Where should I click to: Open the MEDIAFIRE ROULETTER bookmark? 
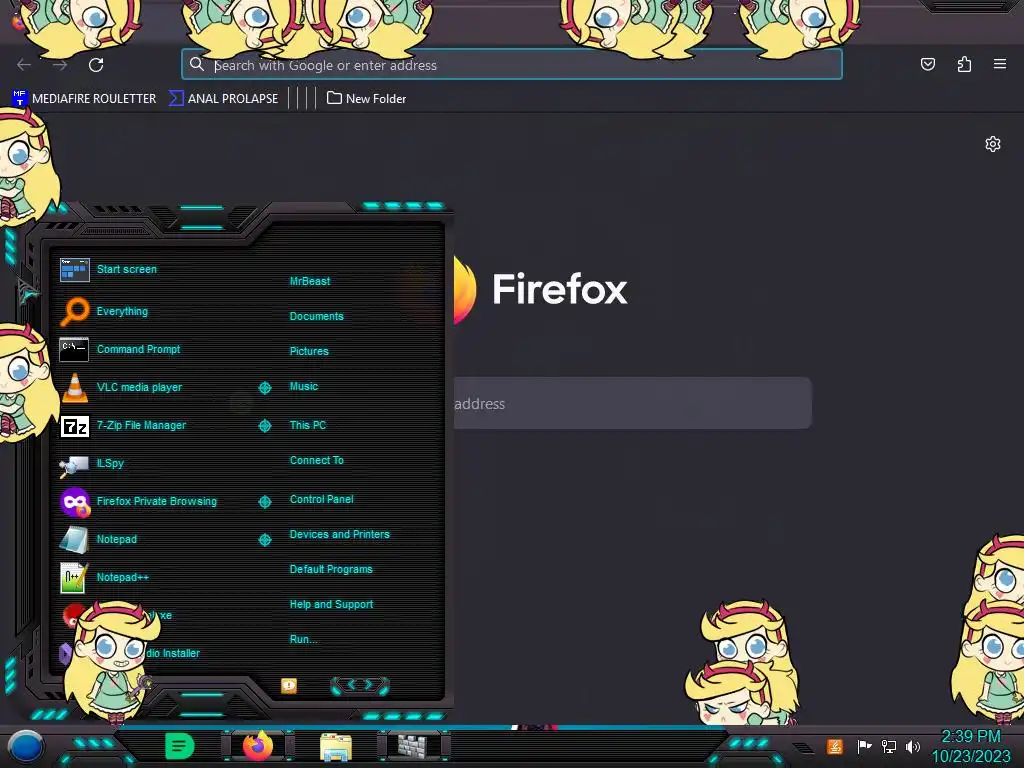point(84,99)
